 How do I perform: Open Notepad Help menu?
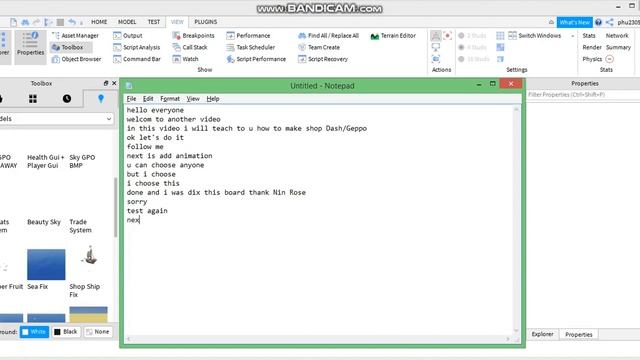pos(213,99)
